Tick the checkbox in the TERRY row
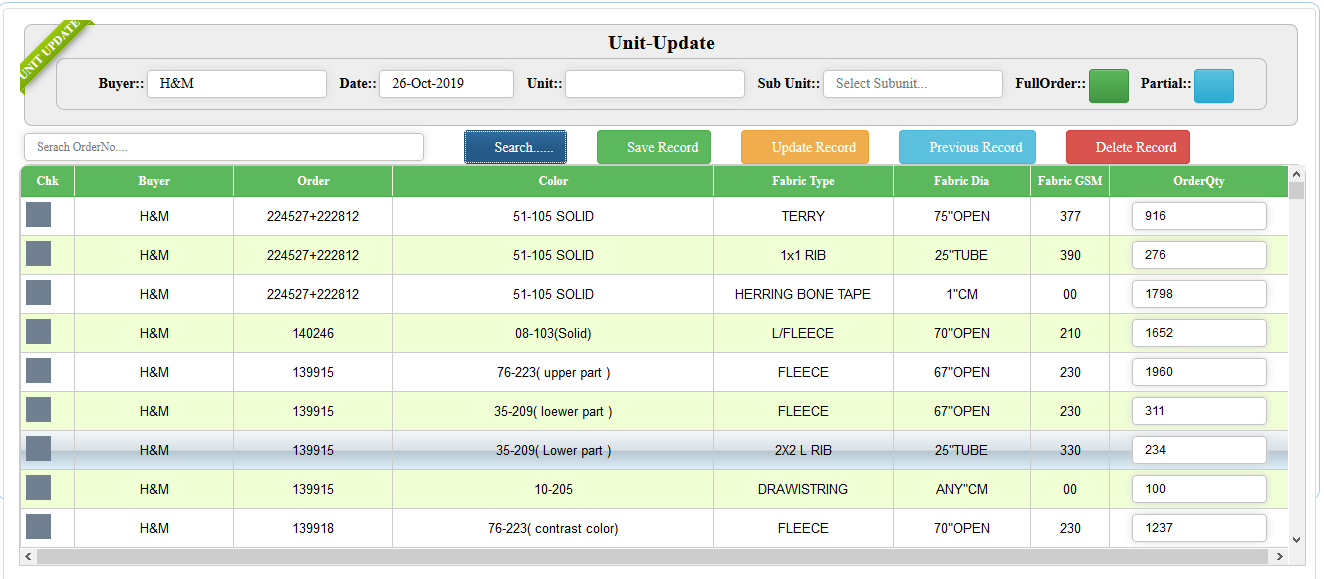The height and width of the screenshot is (579, 1324). click(x=38, y=215)
